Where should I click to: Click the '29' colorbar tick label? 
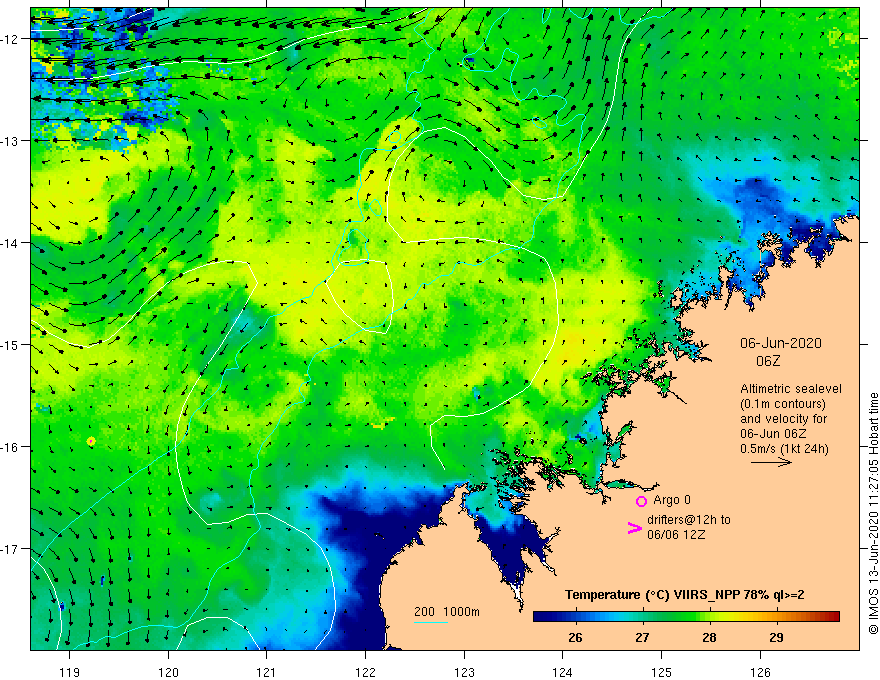click(776, 638)
